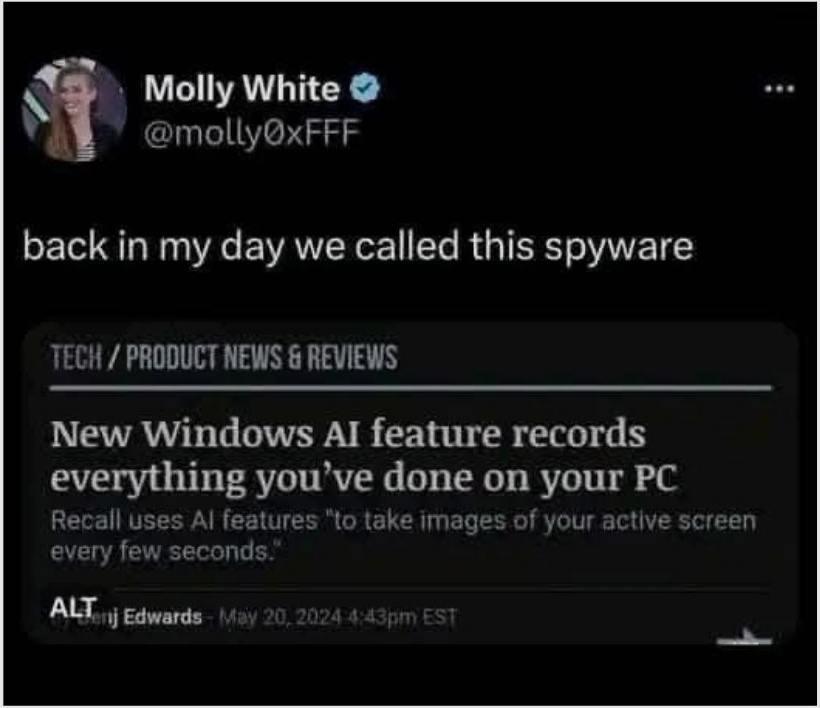This screenshot has height=708, width=820.
Task: Click headline line "New Windows AI feature records"
Action: point(348,433)
